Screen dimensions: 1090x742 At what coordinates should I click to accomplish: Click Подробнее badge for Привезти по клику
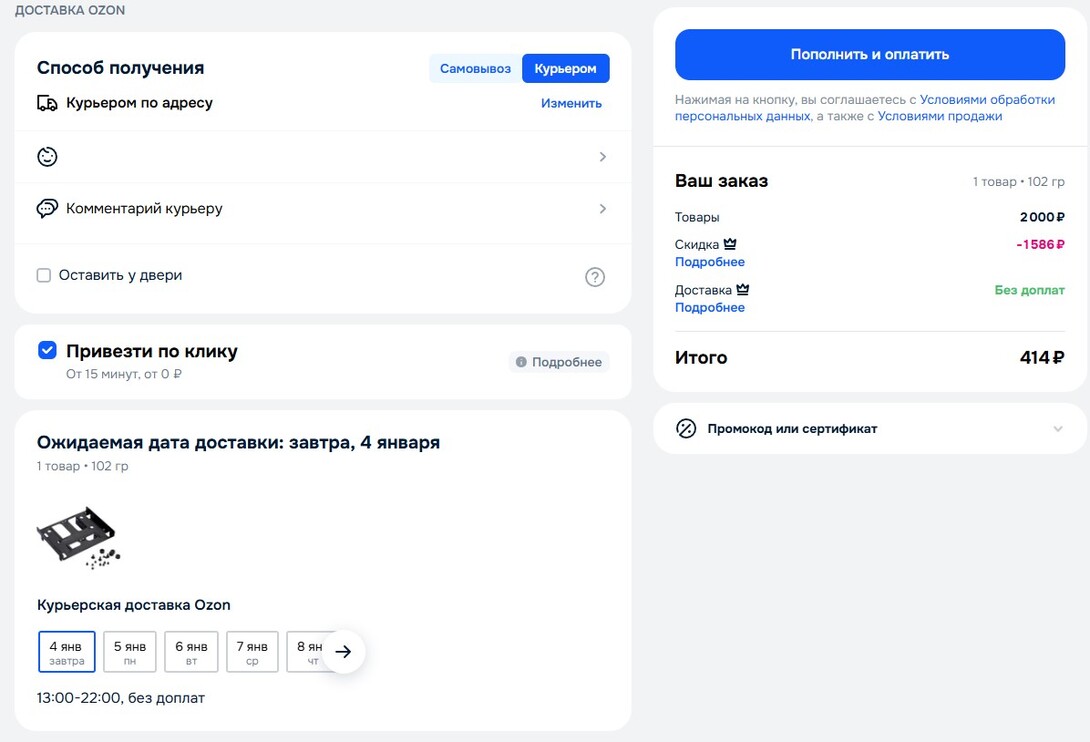pos(559,362)
